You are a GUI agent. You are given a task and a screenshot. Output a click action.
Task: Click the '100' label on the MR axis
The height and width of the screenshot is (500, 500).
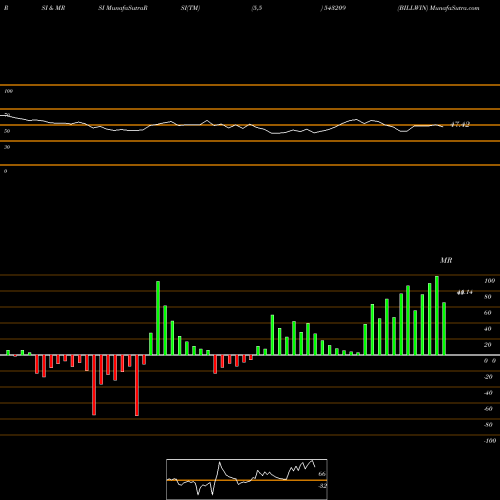[x=489, y=281]
